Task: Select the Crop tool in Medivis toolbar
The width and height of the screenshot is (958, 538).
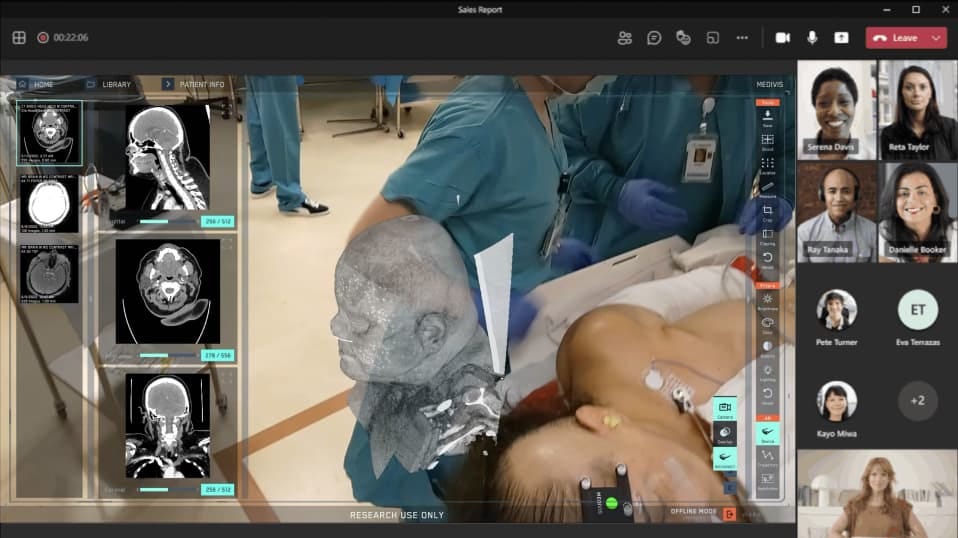Action: [x=767, y=212]
